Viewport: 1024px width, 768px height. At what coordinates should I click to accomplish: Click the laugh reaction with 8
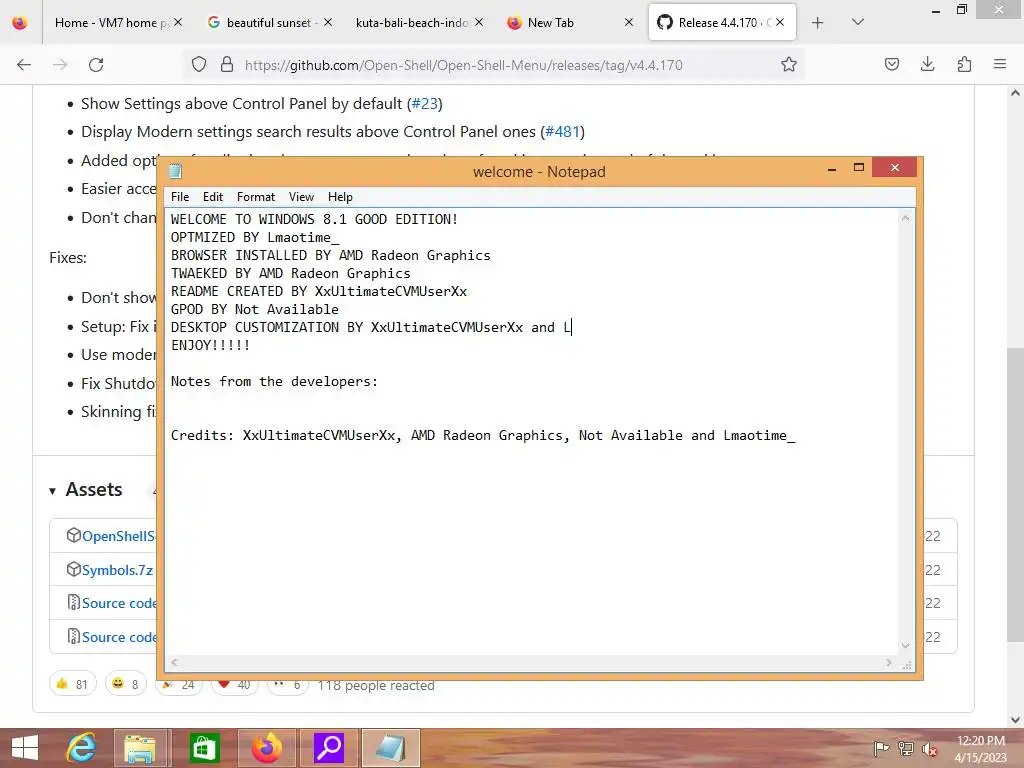[x=126, y=684]
